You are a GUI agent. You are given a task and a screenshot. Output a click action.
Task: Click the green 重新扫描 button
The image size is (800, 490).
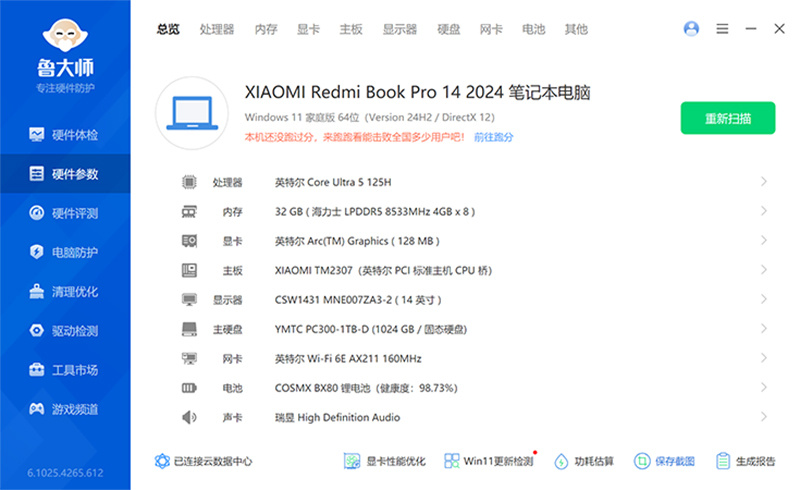coord(728,118)
